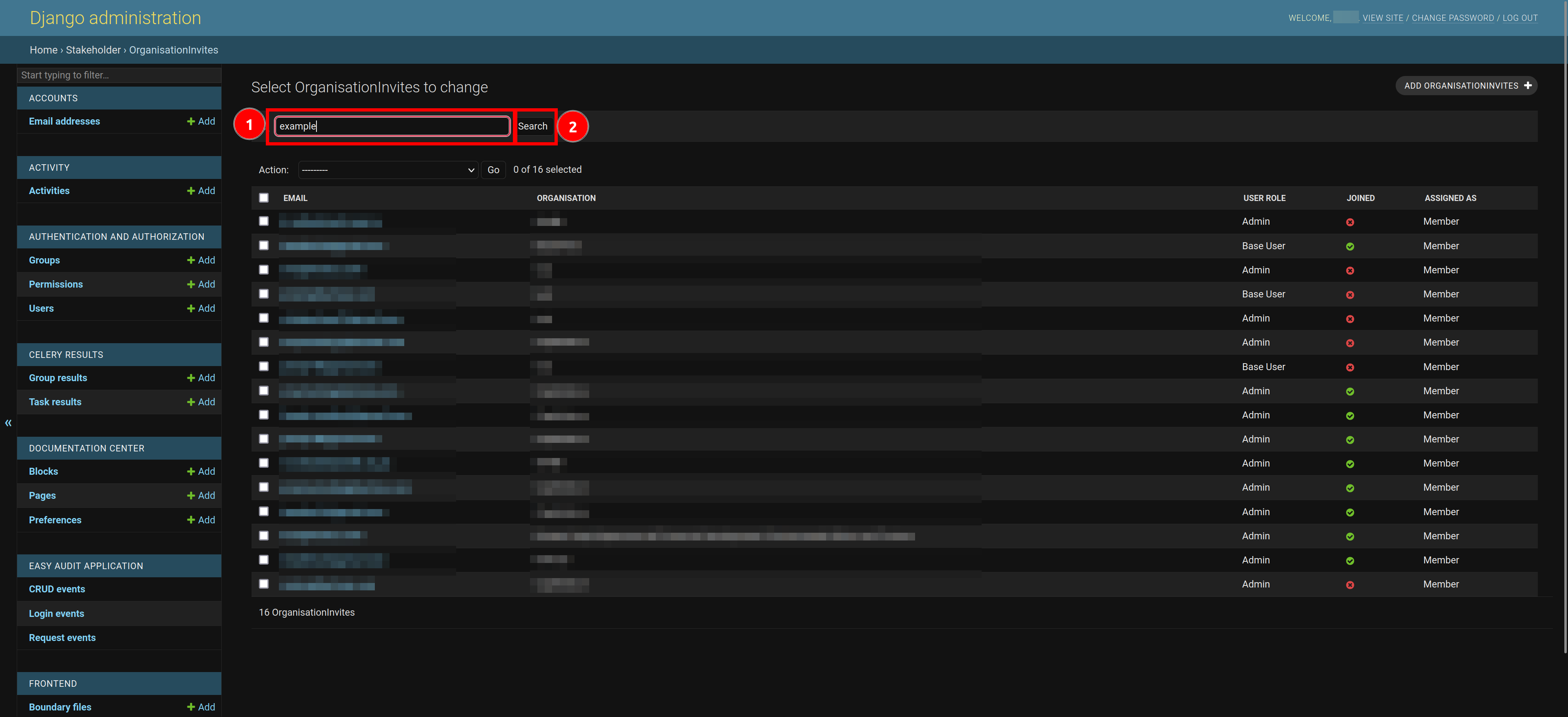
Task: Click the Django administration title
Action: [116, 18]
